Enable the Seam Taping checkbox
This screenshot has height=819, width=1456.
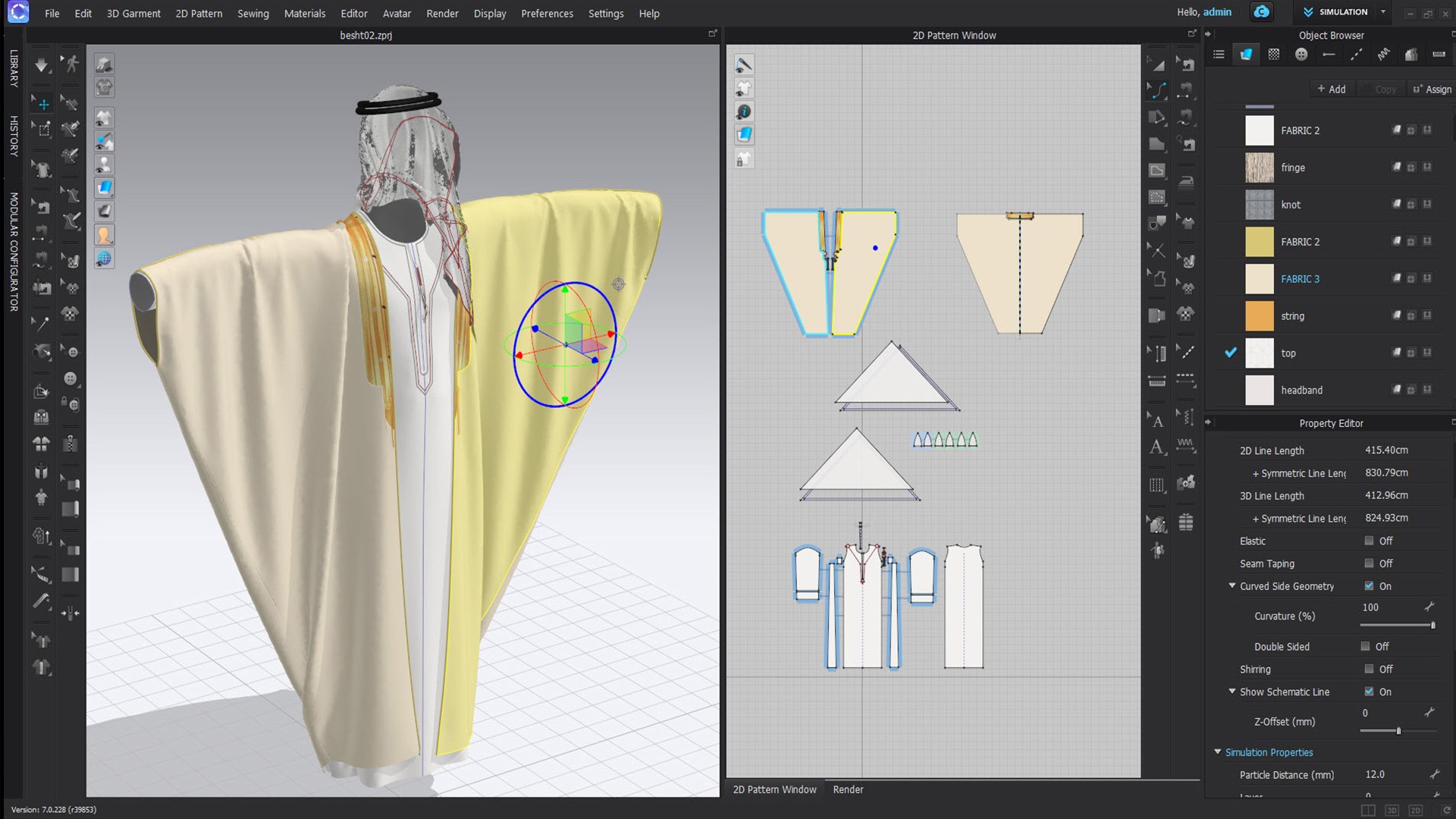(1369, 563)
